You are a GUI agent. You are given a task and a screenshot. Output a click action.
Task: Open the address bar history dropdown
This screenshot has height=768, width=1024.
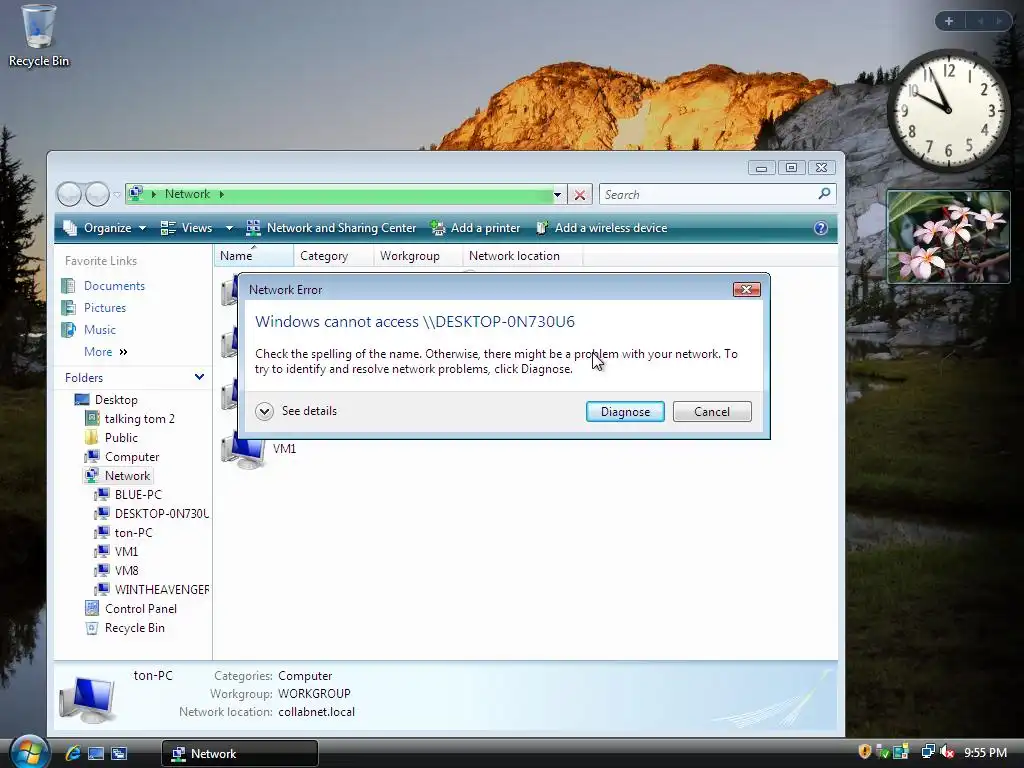pyautogui.click(x=557, y=195)
